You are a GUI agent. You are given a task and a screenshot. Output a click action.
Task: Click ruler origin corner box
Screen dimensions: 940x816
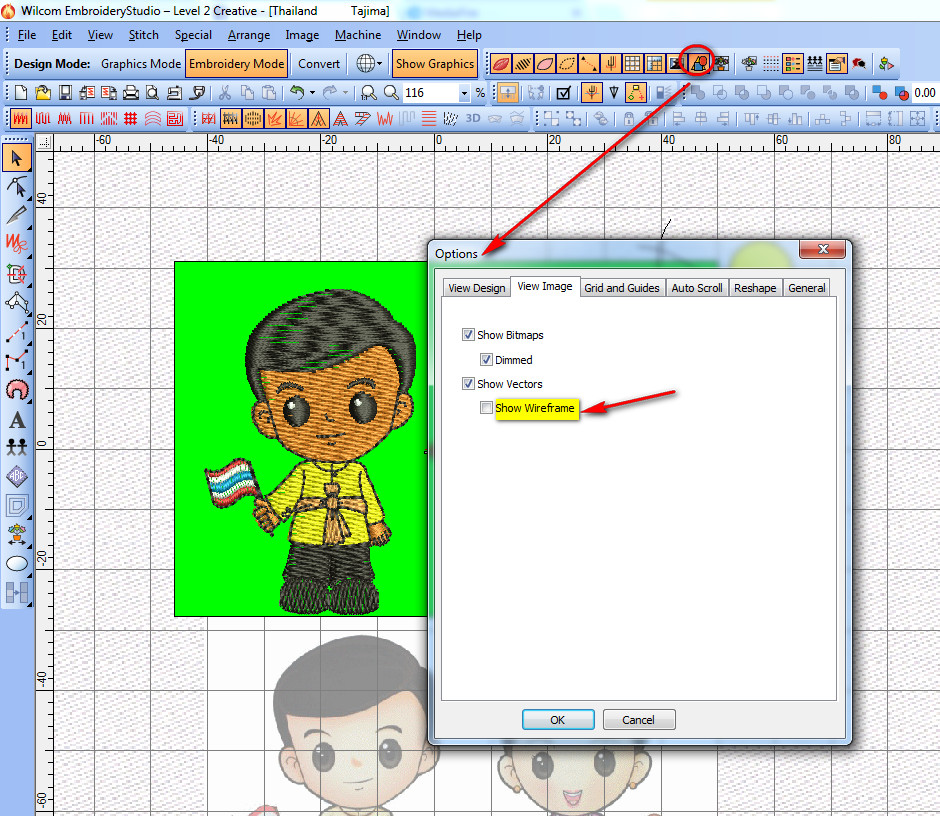[44, 143]
